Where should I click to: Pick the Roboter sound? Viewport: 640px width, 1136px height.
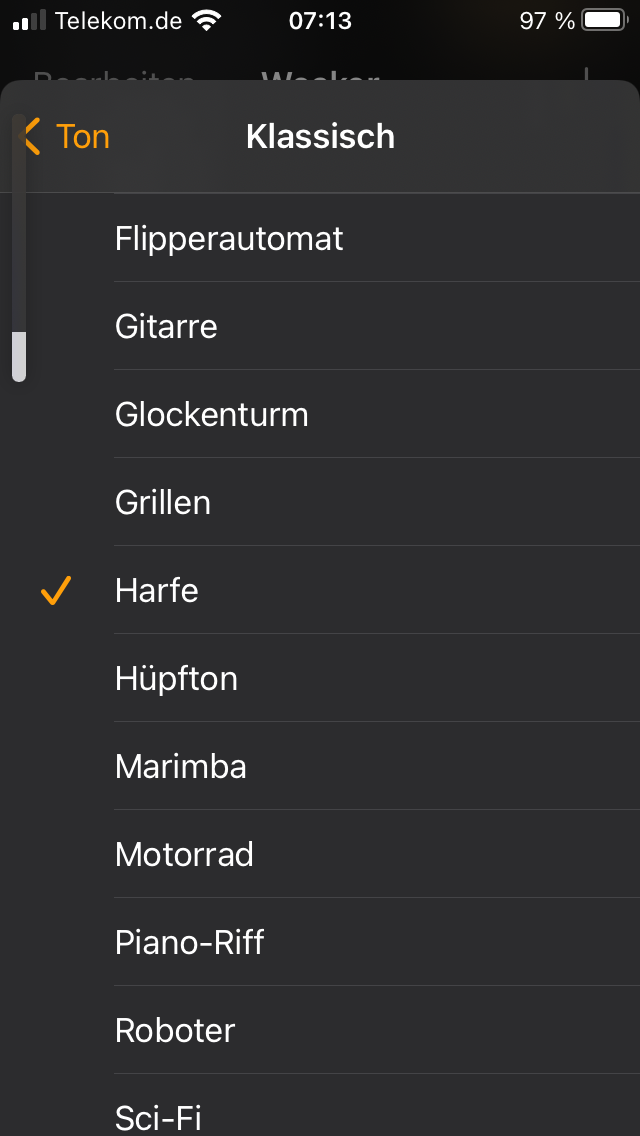[175, 1031]
